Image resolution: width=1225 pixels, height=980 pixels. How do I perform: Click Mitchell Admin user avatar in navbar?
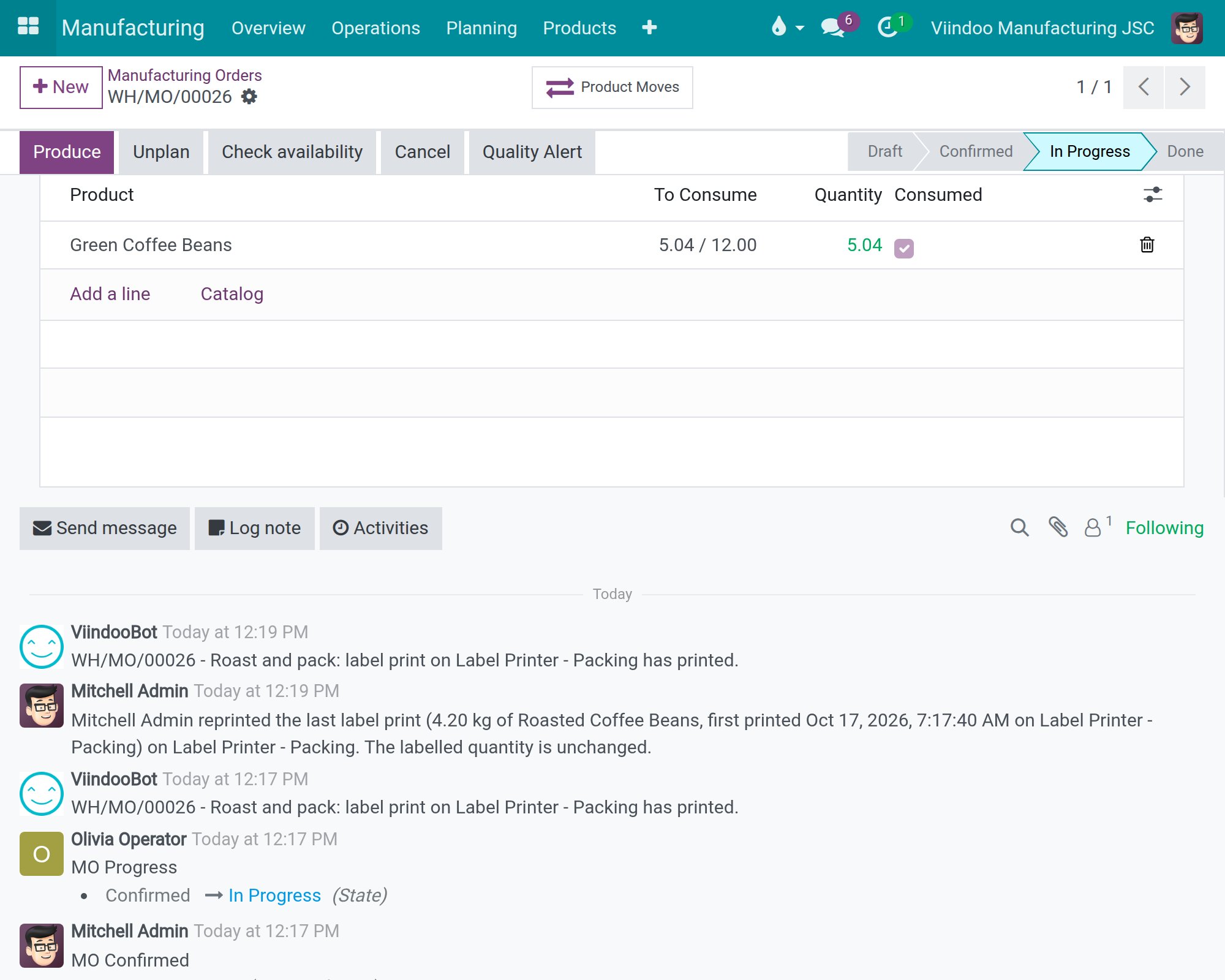[x=1186, y=28]
